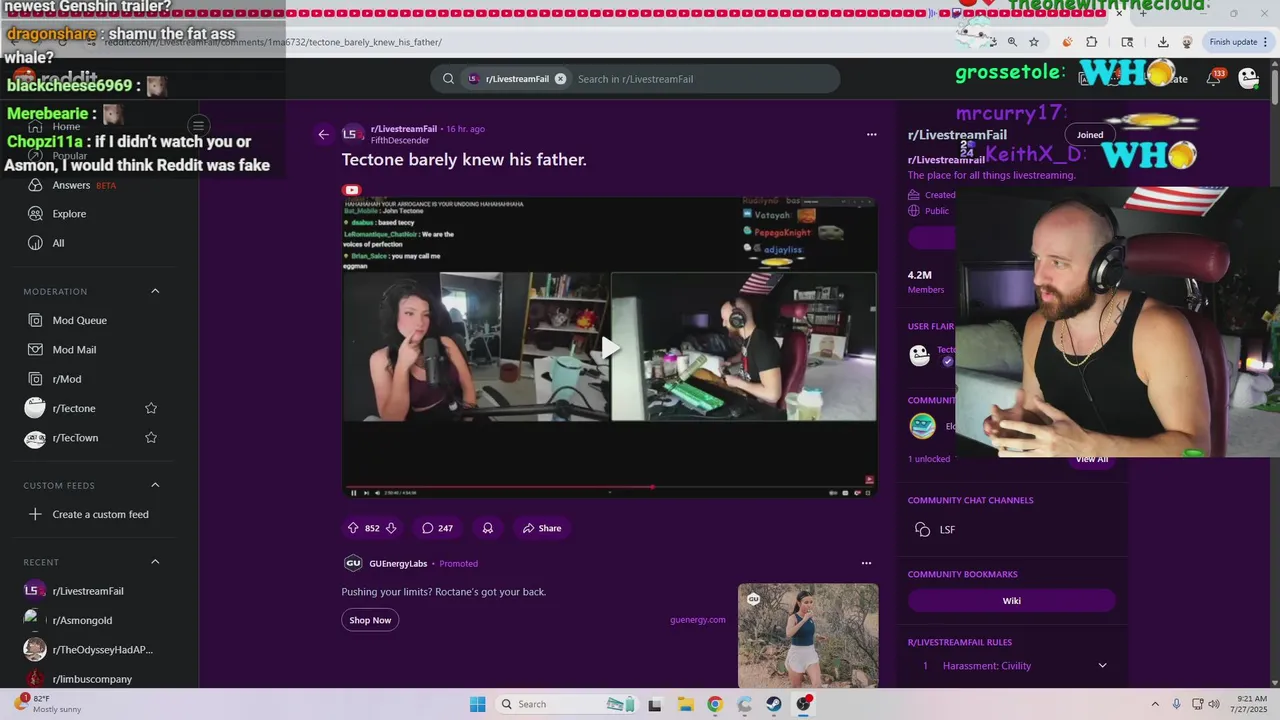Open notifications bell showing 133

pos(1214,78)
